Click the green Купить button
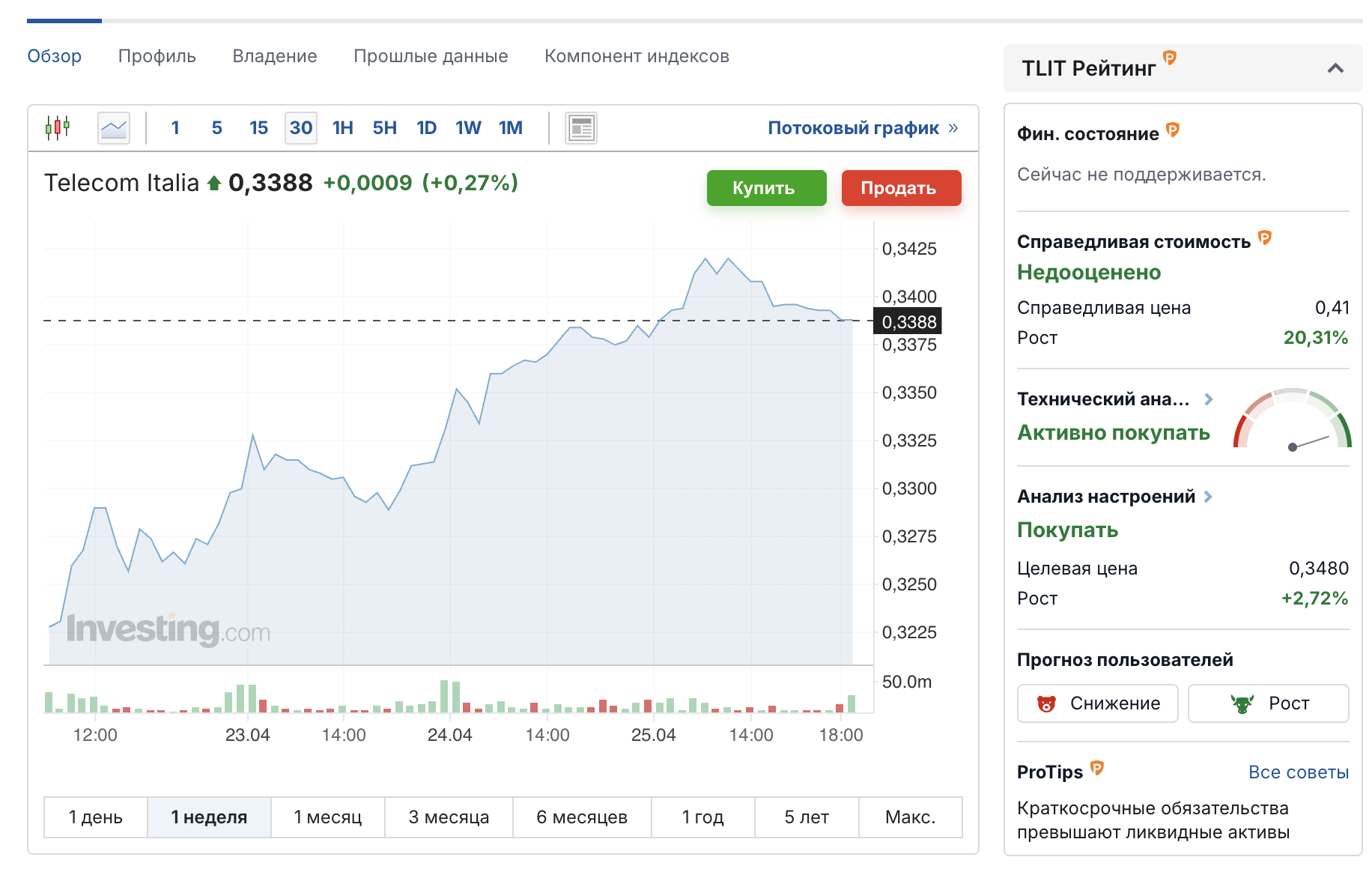 (766, 188)
